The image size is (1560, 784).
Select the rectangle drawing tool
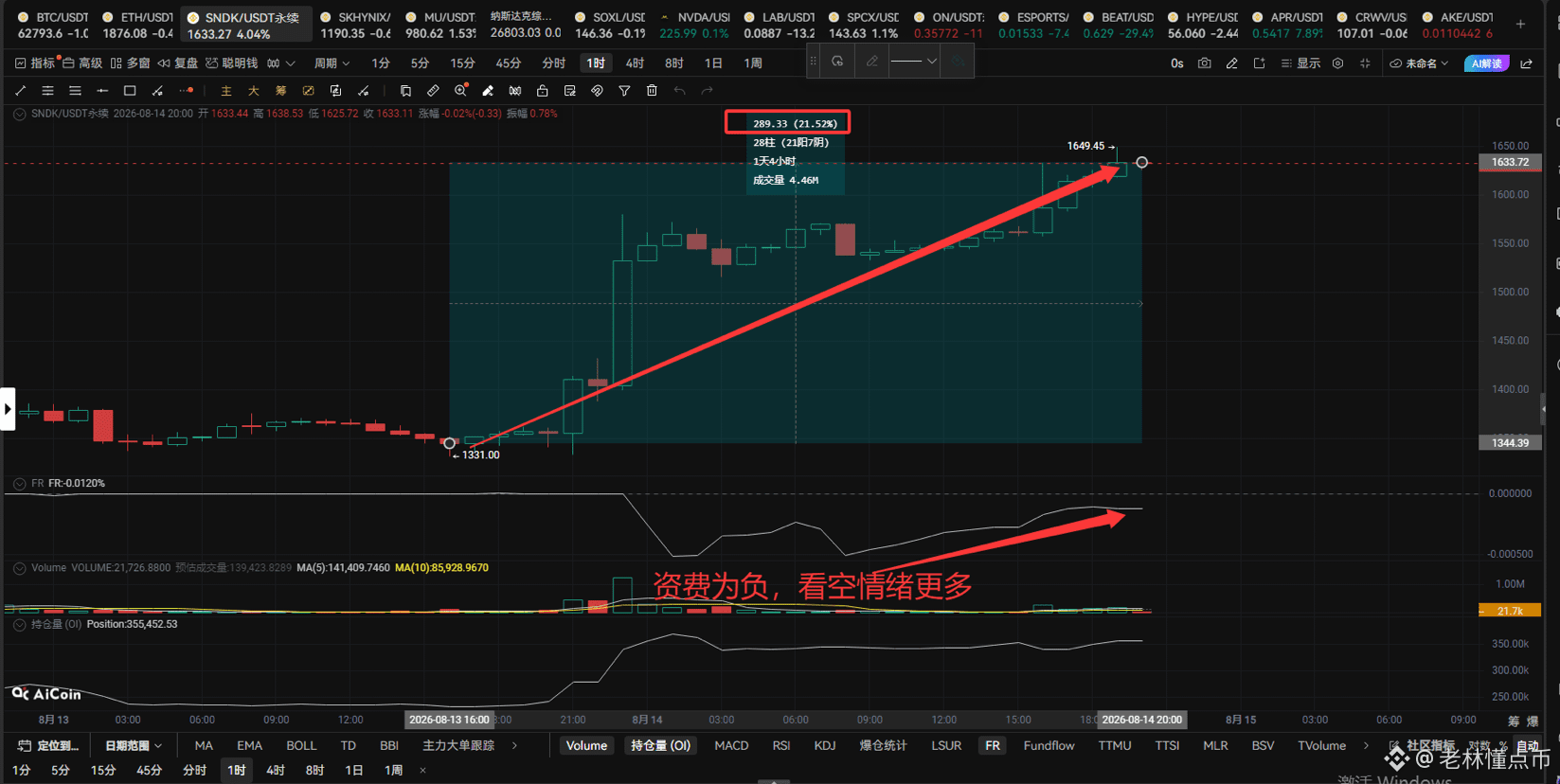130,91
